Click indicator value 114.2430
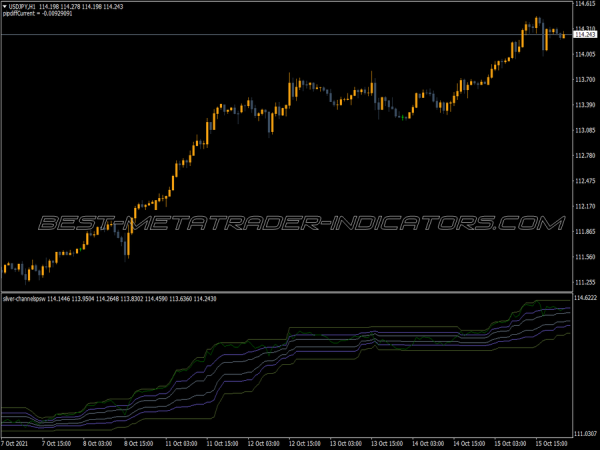This screenshot has height=450, width=600. coord(205,299)
